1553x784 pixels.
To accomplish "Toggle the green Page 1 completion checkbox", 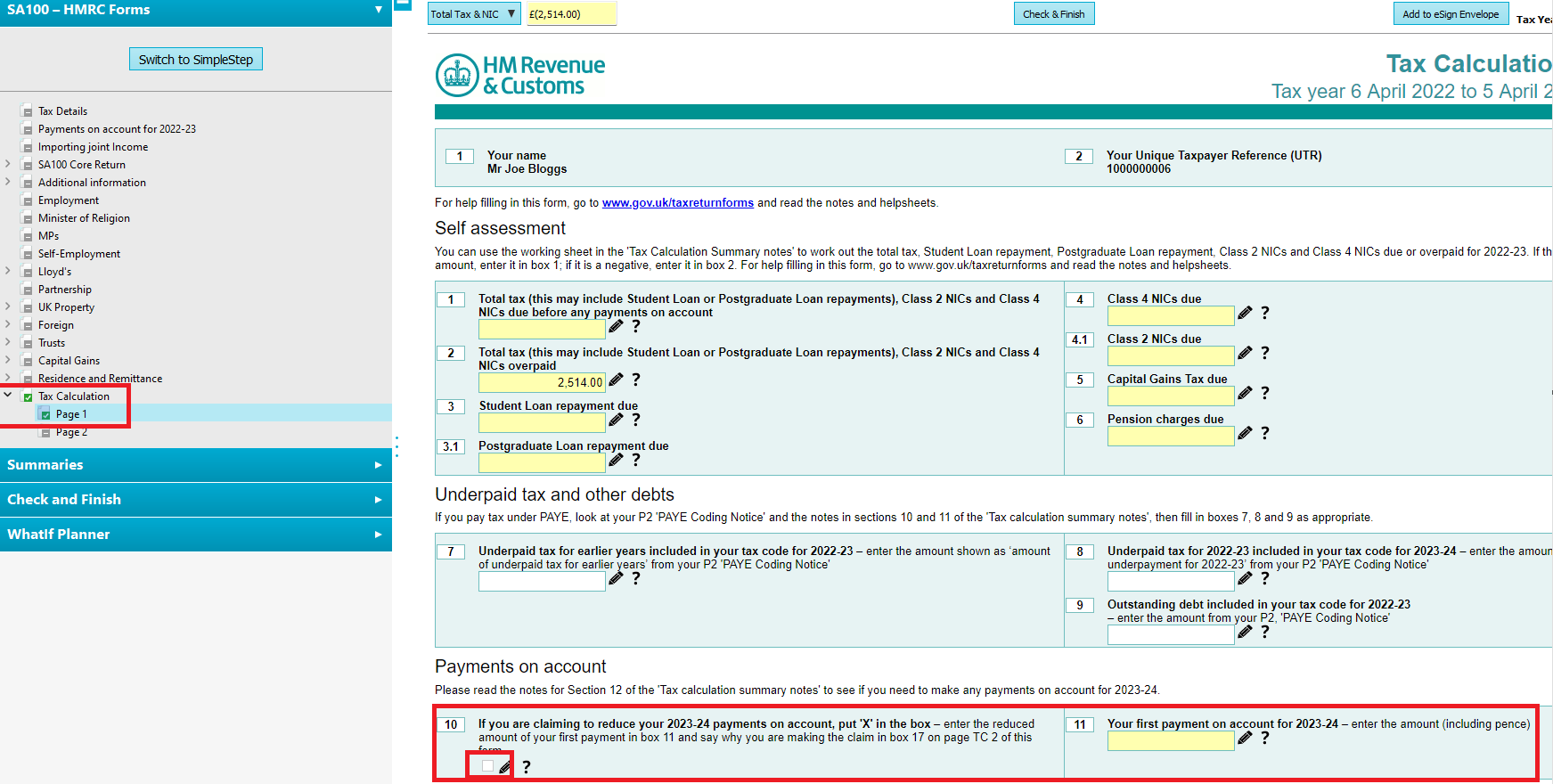I will click(x=45, y=414).
